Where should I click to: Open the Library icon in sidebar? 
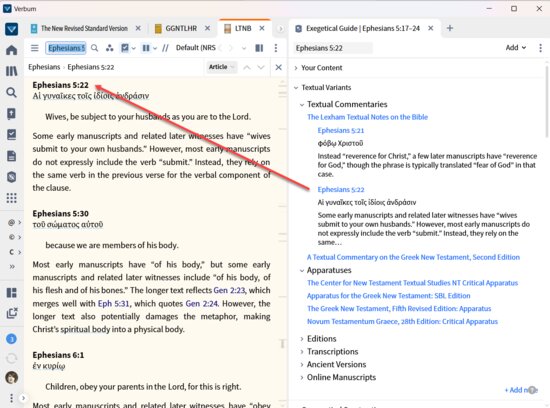tap(12, 71)
